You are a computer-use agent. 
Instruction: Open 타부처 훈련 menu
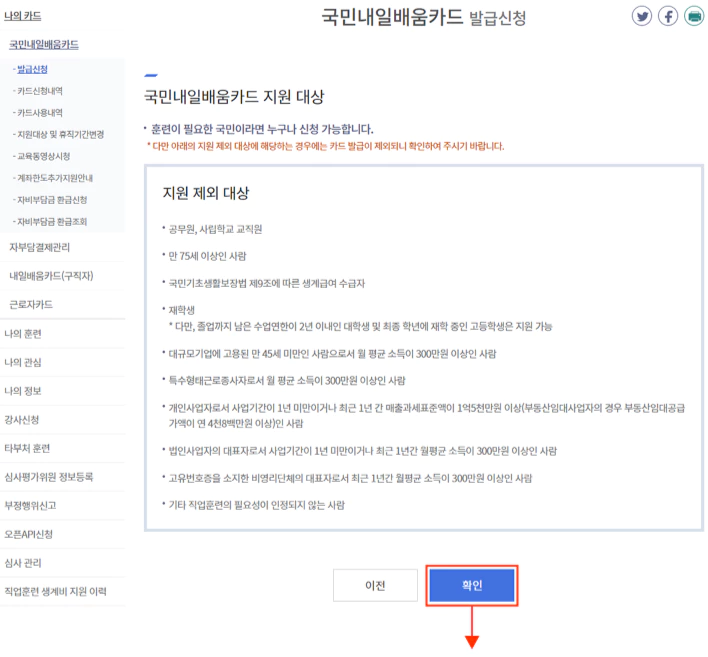tap(27, 448)
